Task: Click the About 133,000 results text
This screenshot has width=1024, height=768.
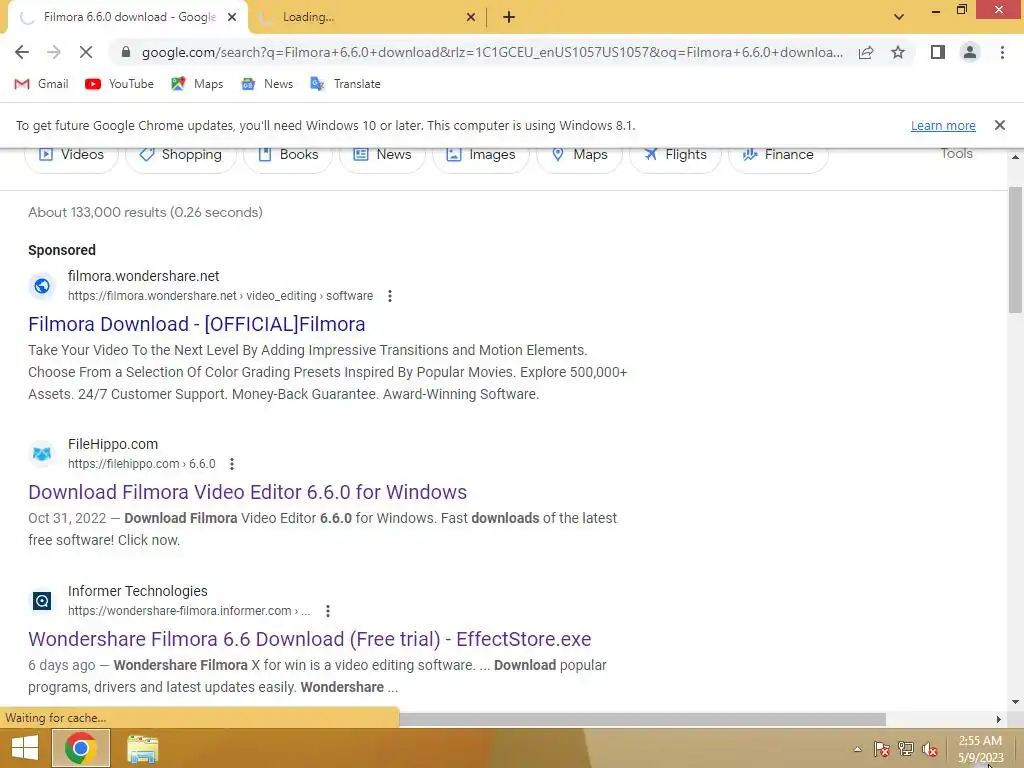Action: [x=145, y=212]
